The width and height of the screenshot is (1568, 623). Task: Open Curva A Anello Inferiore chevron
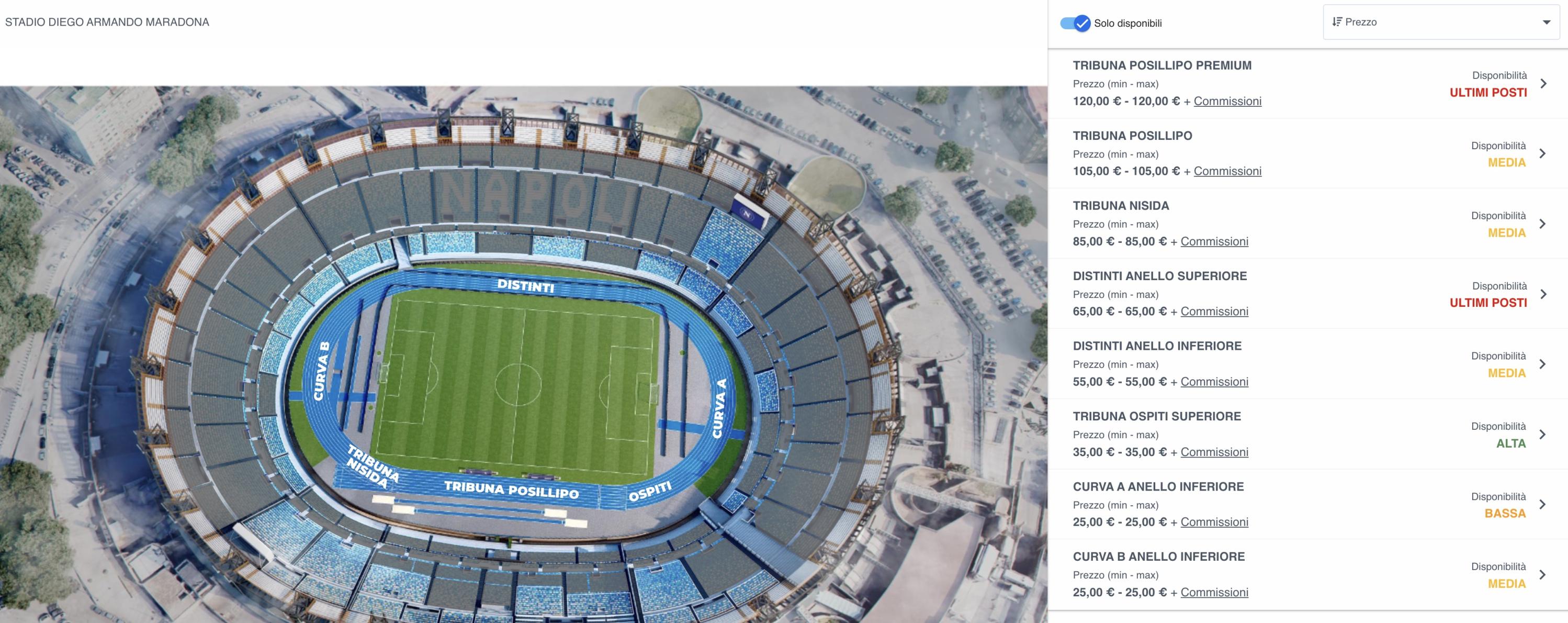(x=1542, y=505)
